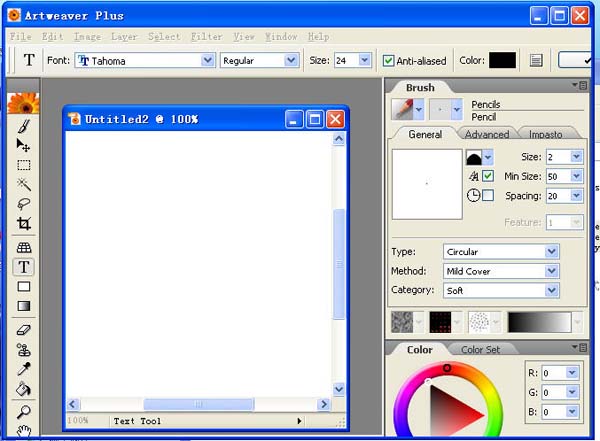Image resolution: width=600 pixels, height=441 pixels.
Task: Click the black dotted pattern swatch
Action: coord(440,322)
